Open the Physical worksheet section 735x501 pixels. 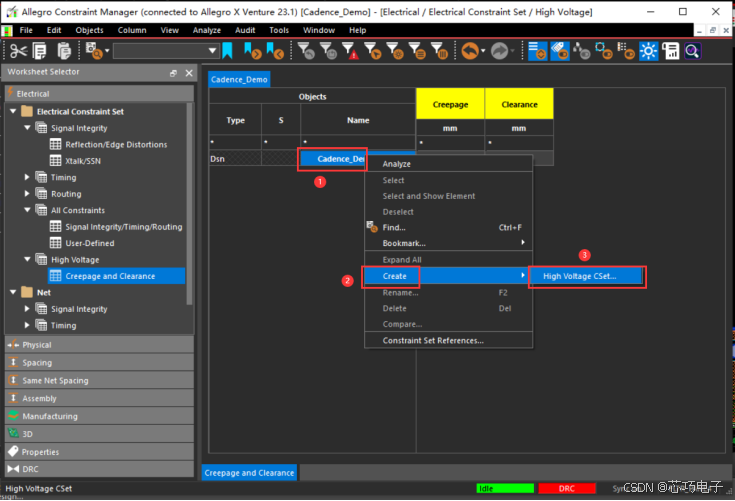99,345
